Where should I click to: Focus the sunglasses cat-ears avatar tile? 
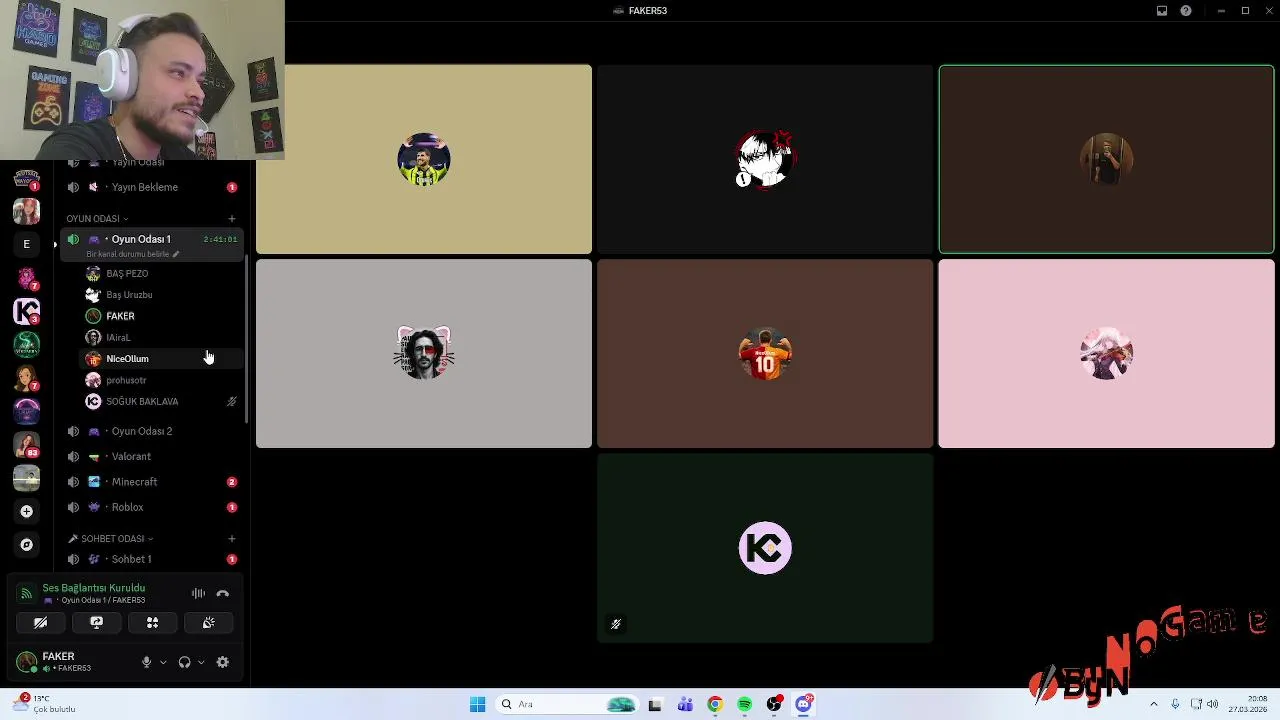424,354
